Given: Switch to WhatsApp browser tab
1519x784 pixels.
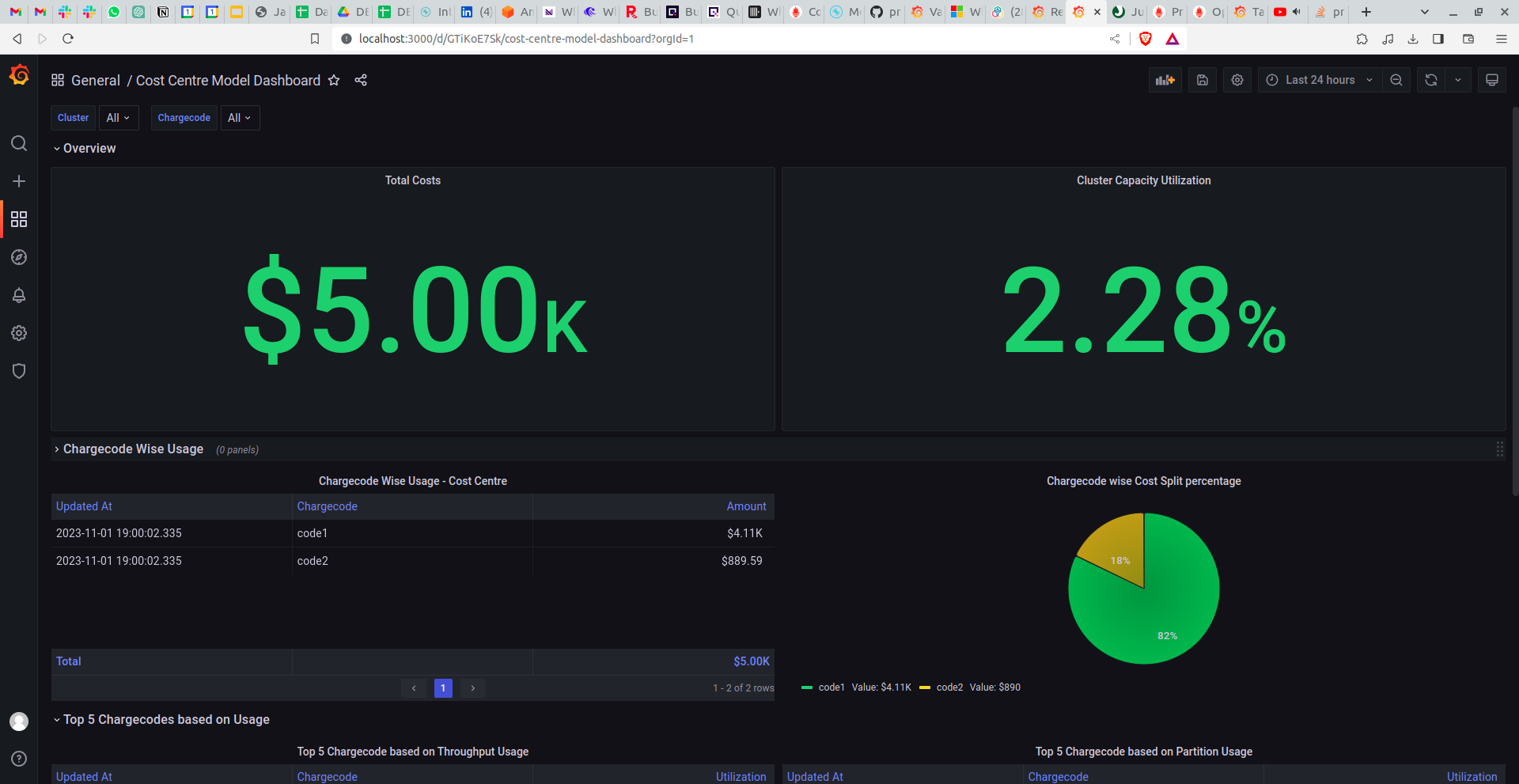Looking at the screenshot, I should pos(114,12).
